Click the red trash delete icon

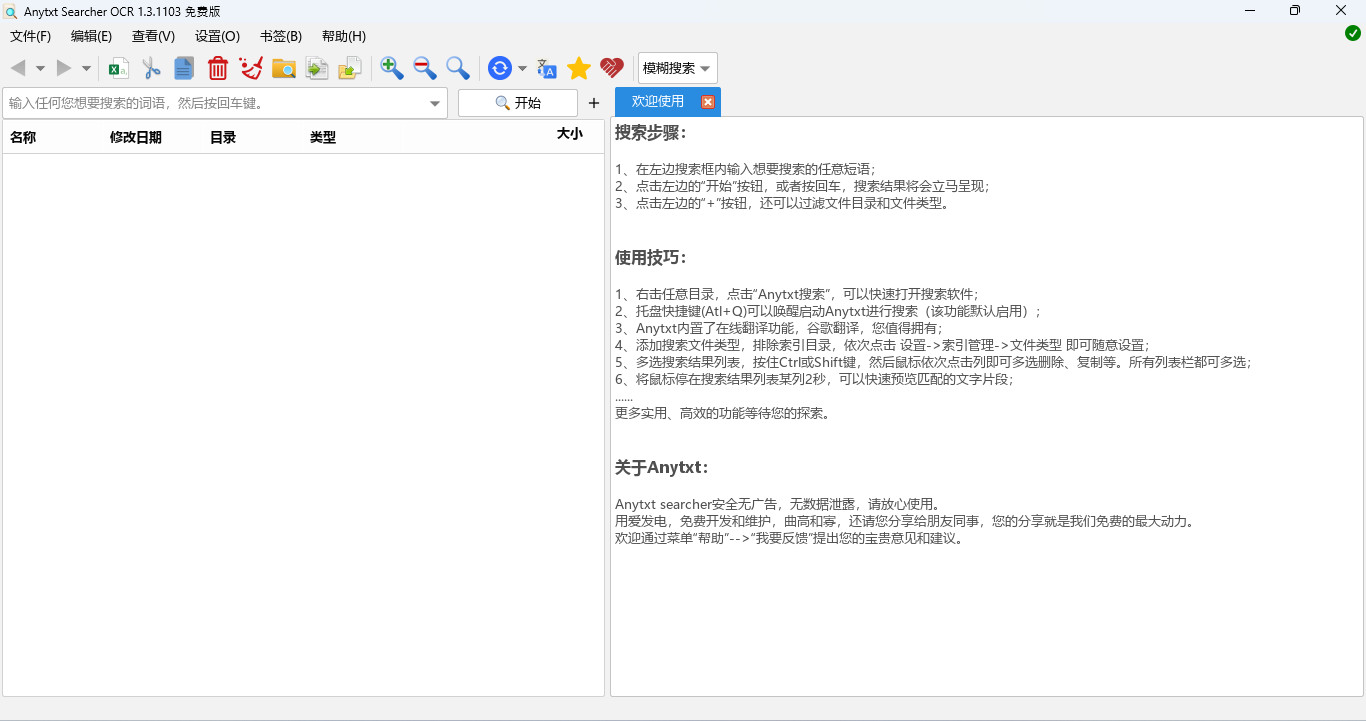(218, 68)
